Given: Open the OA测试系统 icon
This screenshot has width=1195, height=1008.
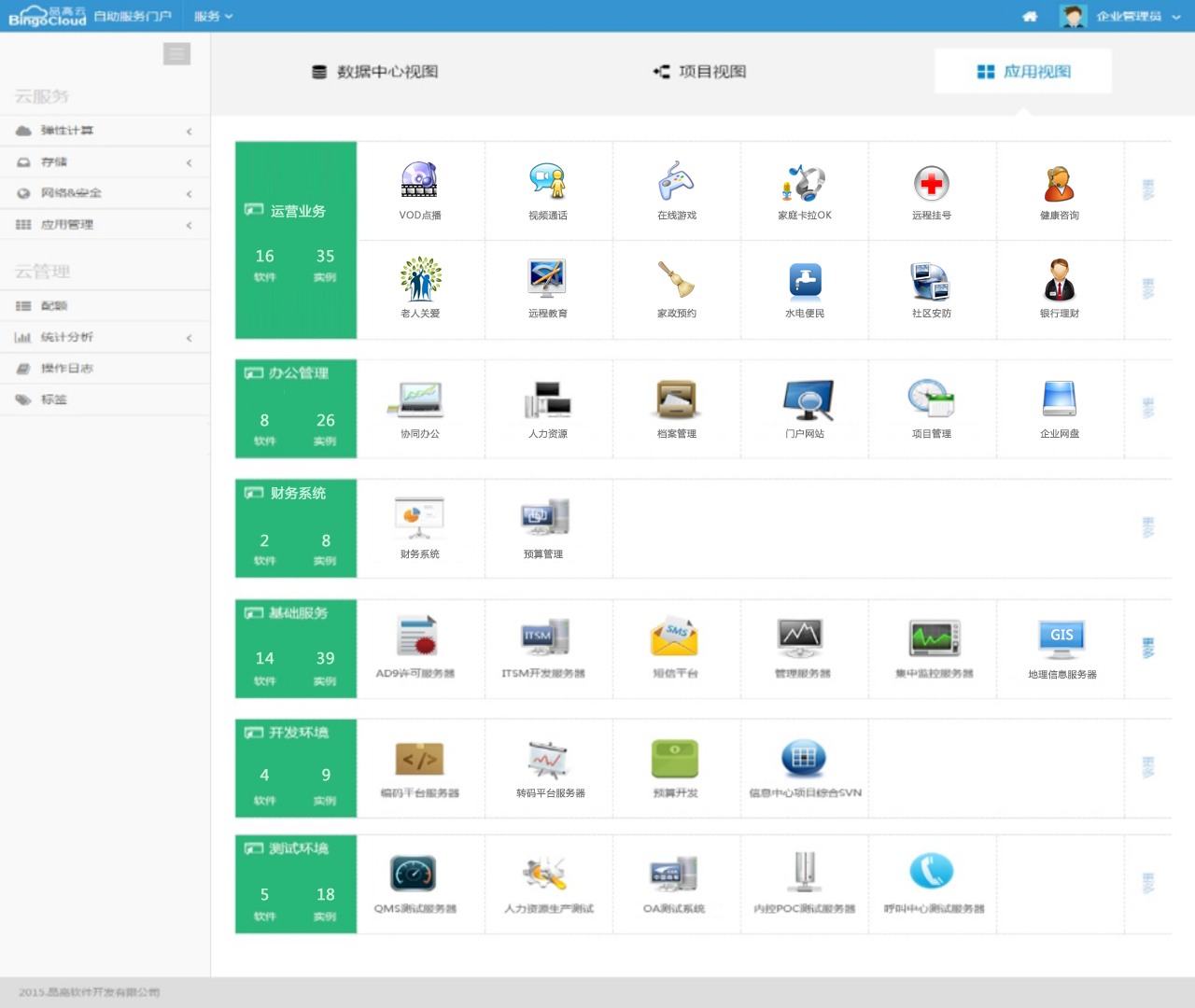Looking at the screenshot, I should [674, 875].
